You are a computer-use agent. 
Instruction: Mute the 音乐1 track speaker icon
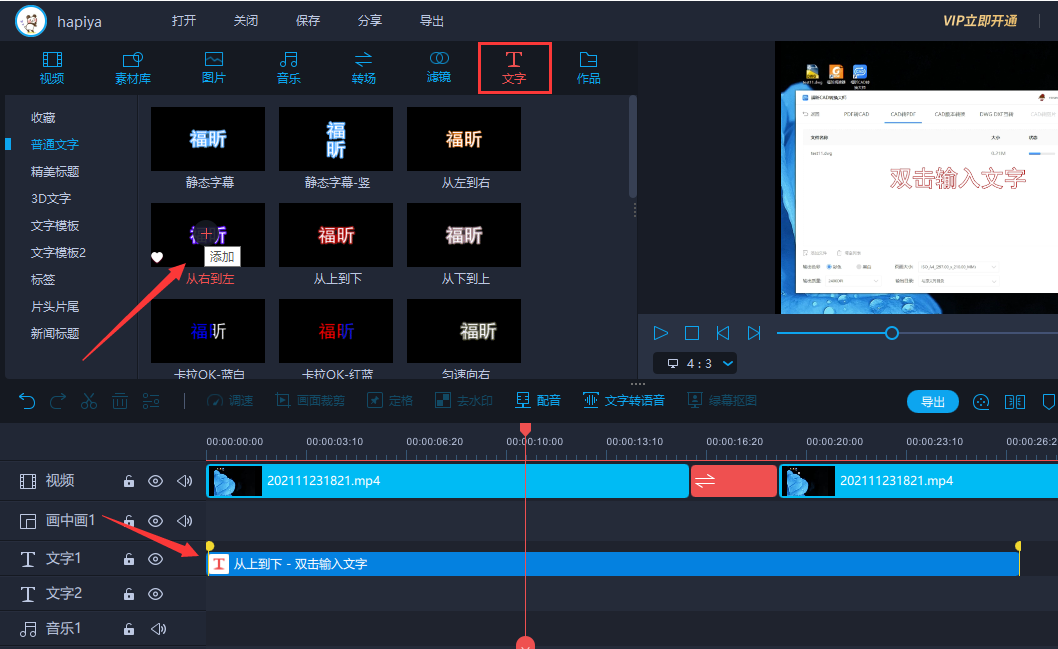tap(156, 628)
